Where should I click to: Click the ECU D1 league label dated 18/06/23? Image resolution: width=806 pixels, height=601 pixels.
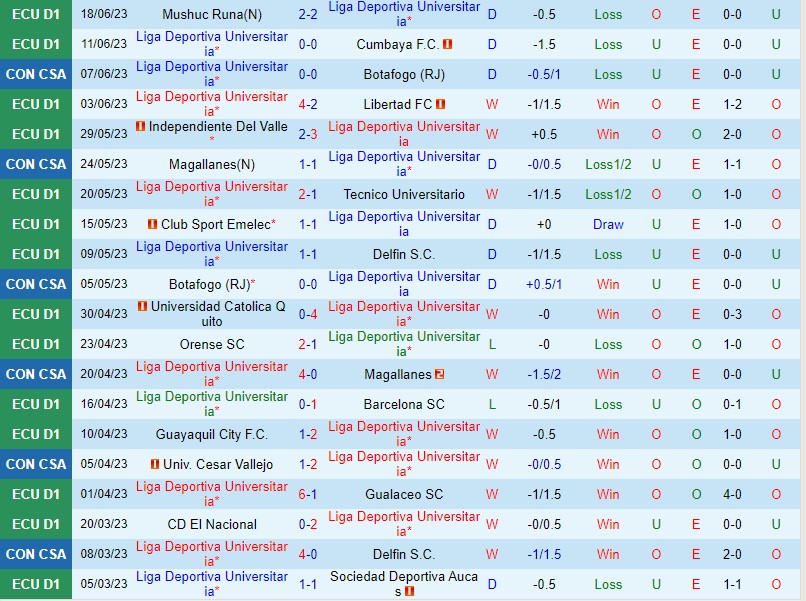(x=36, y=14)
